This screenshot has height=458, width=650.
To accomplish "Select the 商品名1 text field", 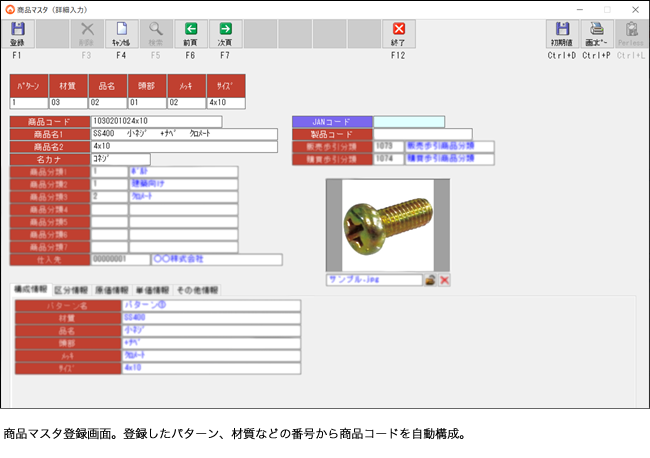I will (x=183, y=134).
